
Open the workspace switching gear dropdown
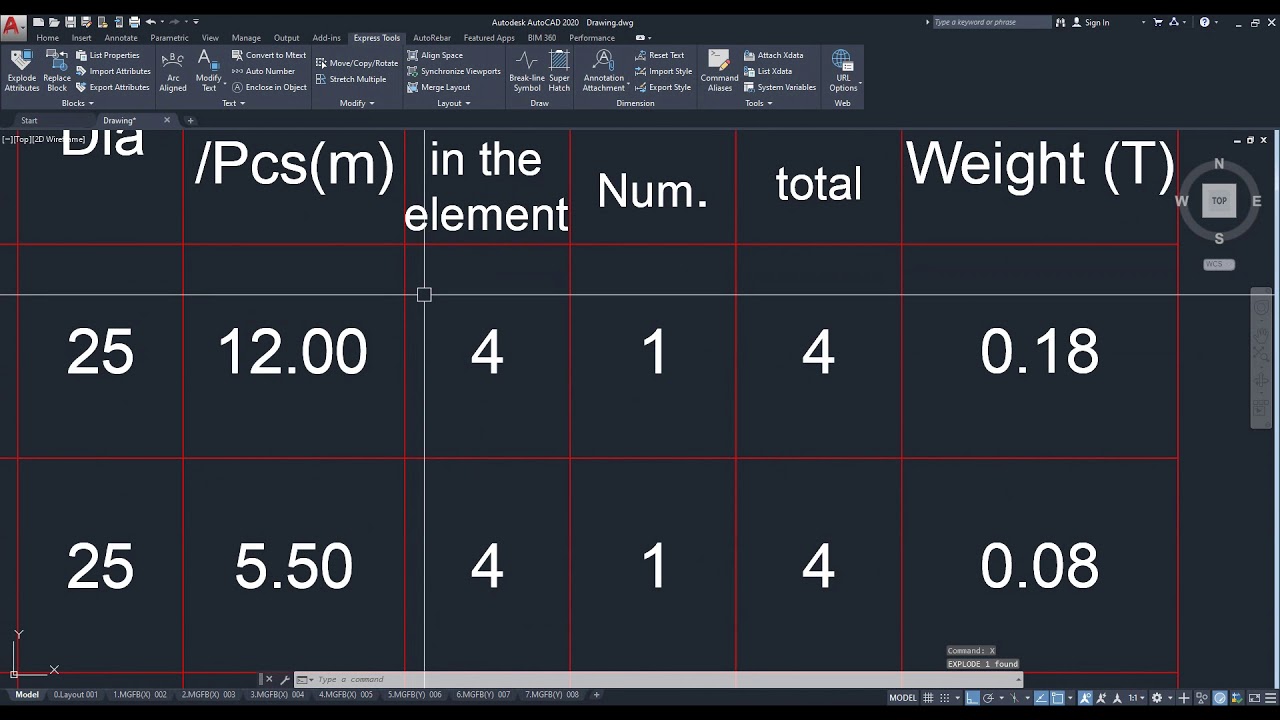(1161, 698)
